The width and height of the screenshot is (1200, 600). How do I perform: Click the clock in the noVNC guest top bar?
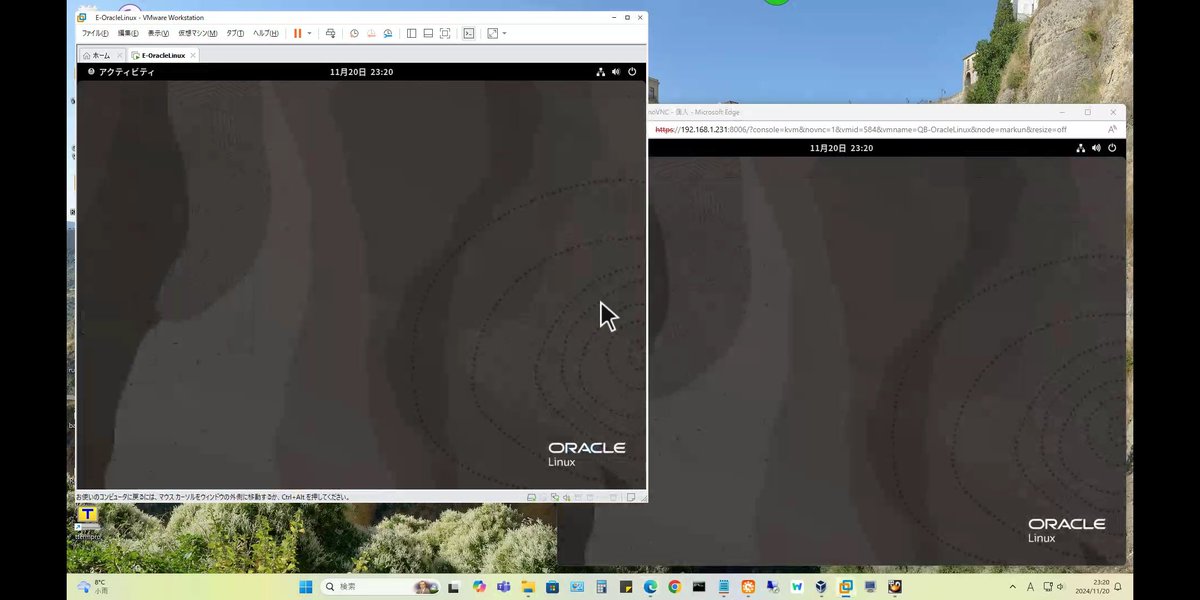pos(841,148)
